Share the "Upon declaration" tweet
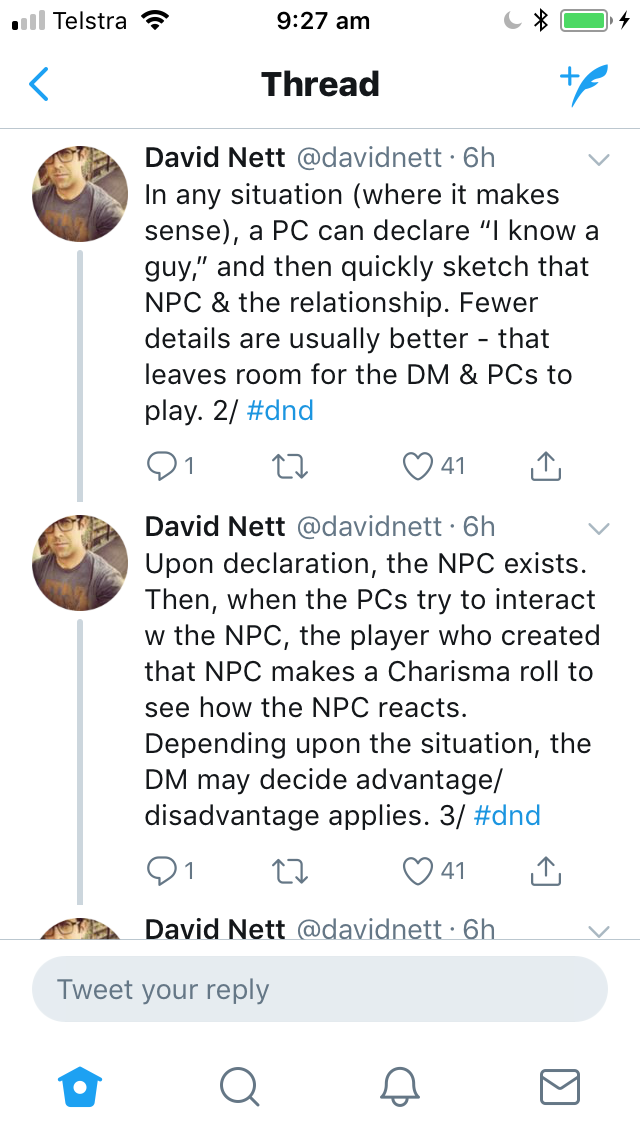 coord(545,871)
